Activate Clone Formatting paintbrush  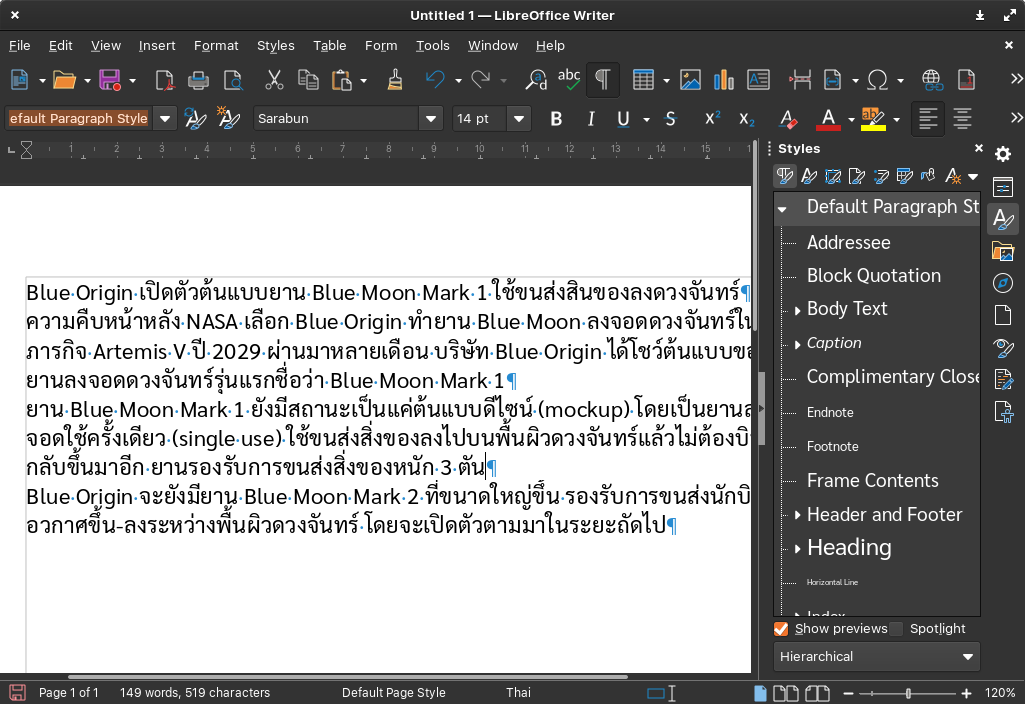[395, 80]
